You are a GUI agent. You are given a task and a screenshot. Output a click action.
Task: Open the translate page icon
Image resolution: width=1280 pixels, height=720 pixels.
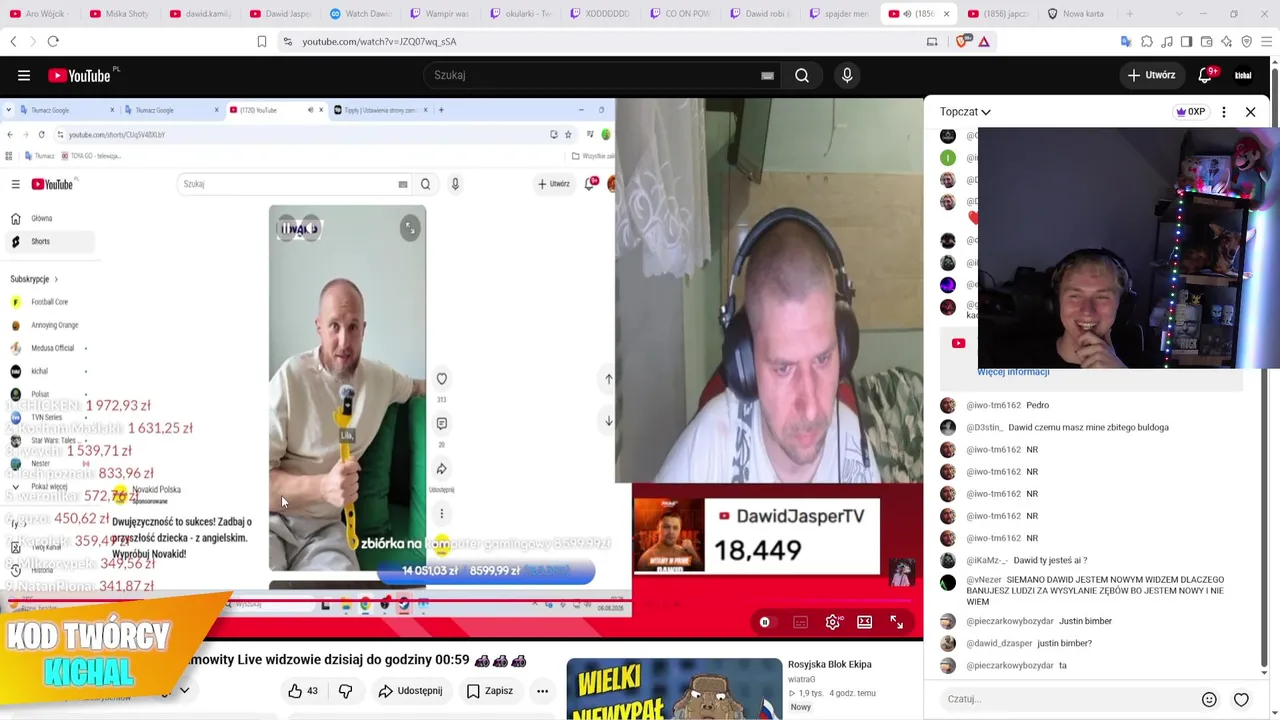click(1126, 41)
